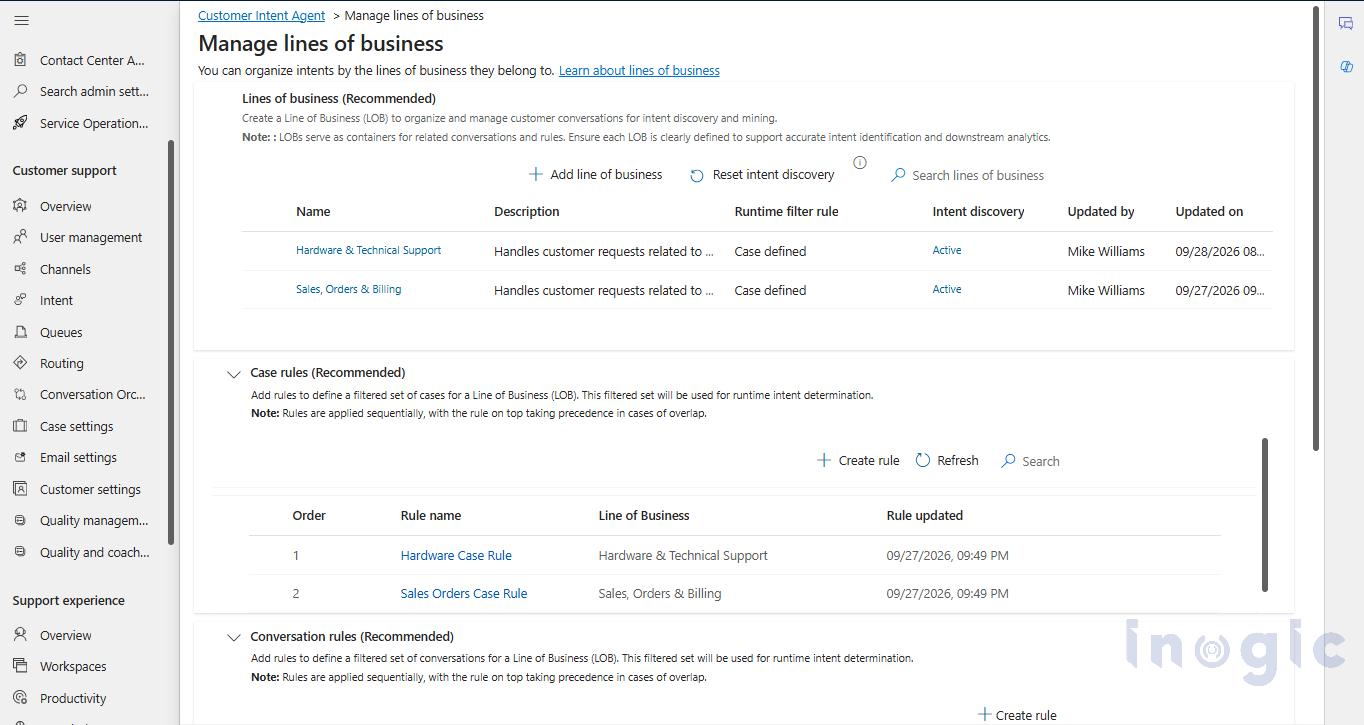Click the Routing diamond icon

(20, 363)
